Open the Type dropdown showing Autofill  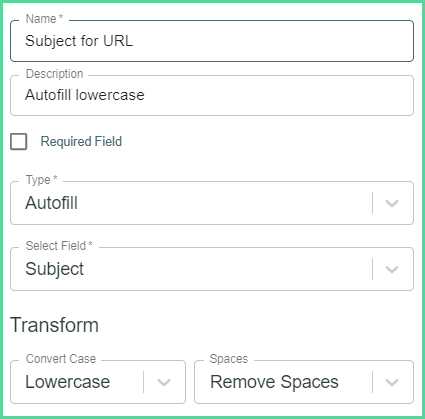click(x=212, y=203)
